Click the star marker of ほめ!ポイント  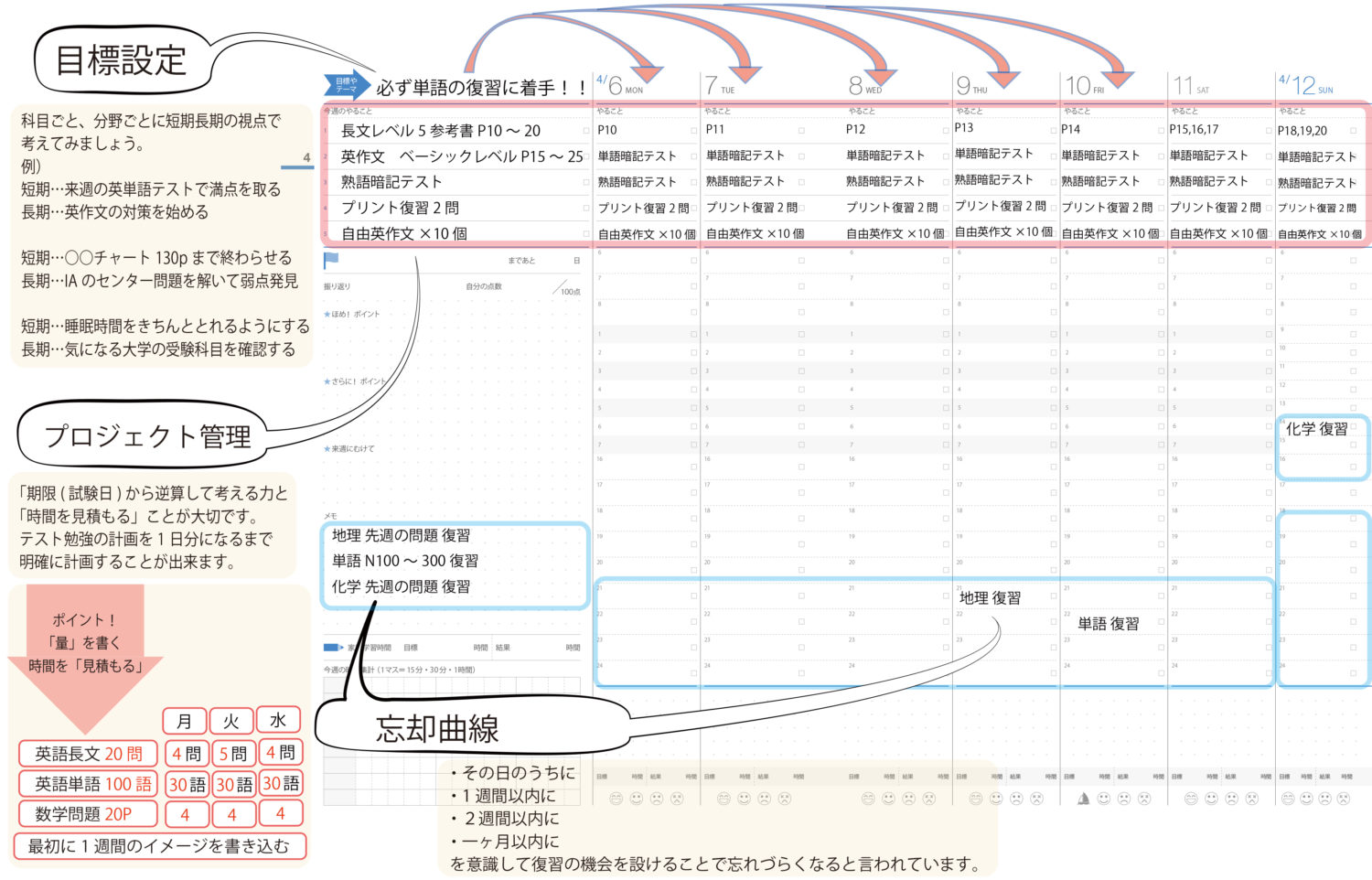coord(327,314)
